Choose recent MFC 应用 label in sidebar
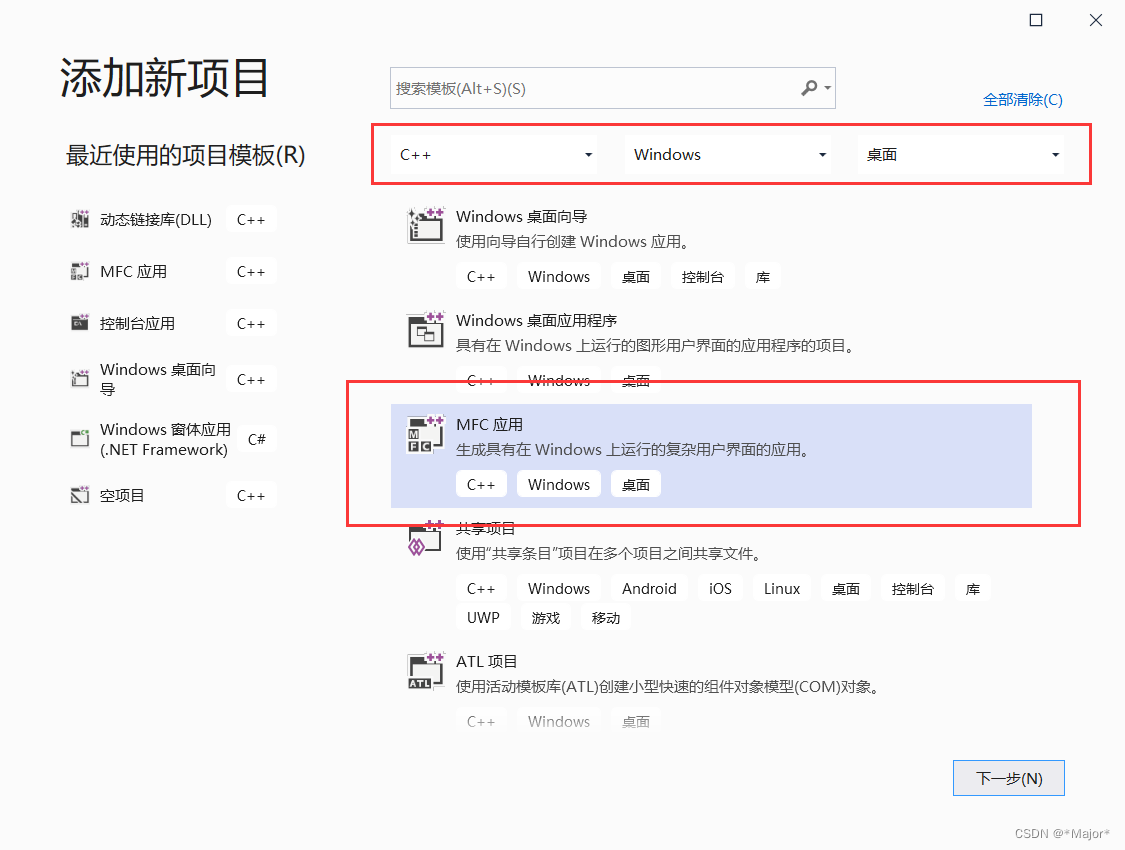This screenshot has width=1125, height=850. pyautogui.click(x=133, y=272)
